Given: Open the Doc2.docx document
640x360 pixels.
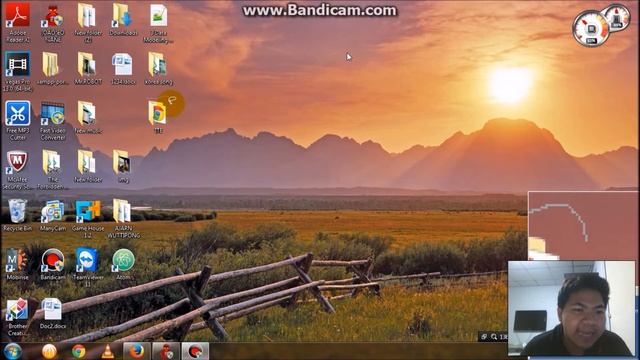Looking at the screenshot, I should tap(53, 313).
